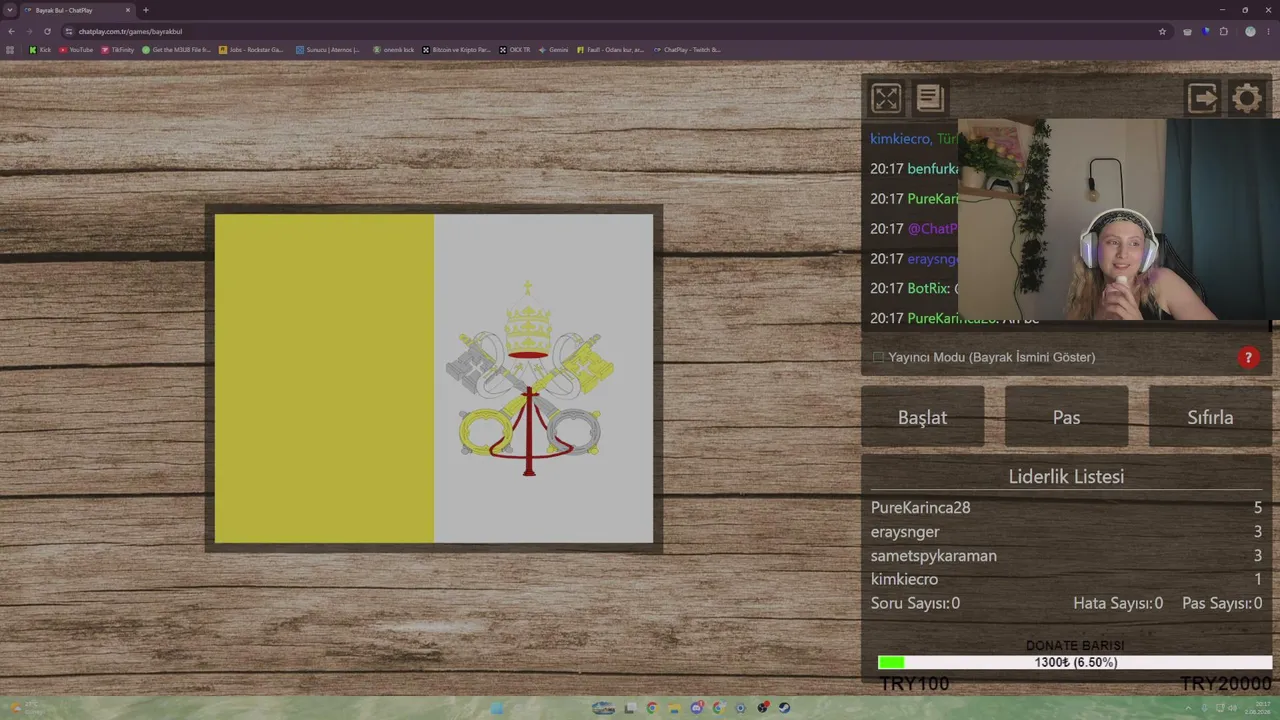Open the volume speaker tray icon
The height and width of the screenshot is (720, 1280).
[x=1232, y=708]
